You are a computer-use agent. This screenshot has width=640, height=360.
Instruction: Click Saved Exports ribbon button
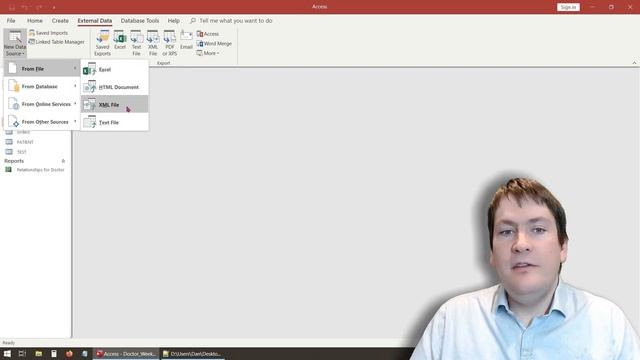[x=102, y=43]
